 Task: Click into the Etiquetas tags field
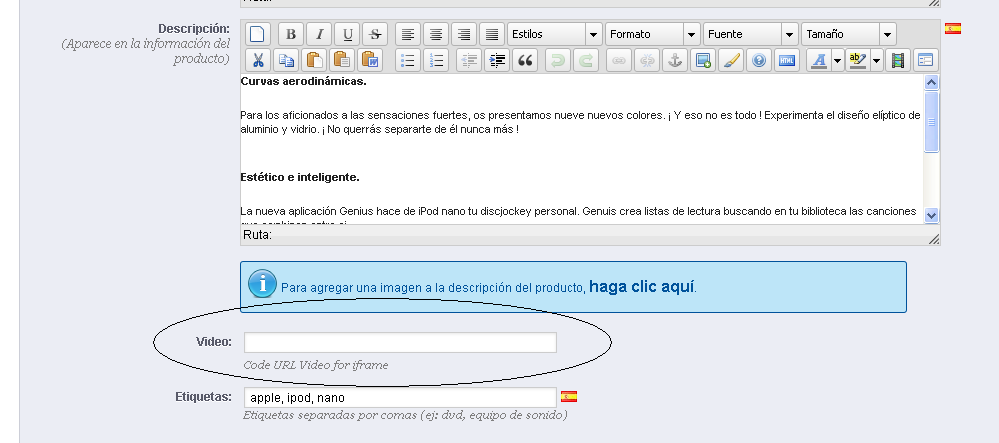click(400, 398)
